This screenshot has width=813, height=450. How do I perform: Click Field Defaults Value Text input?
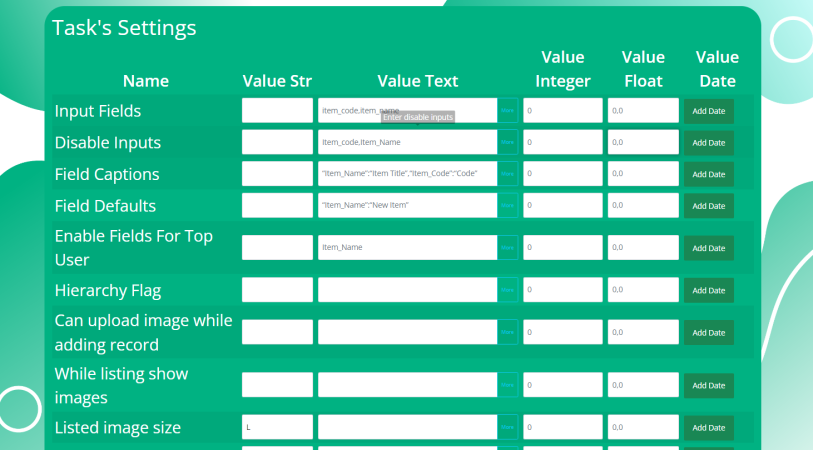click(x=407, y=206)
